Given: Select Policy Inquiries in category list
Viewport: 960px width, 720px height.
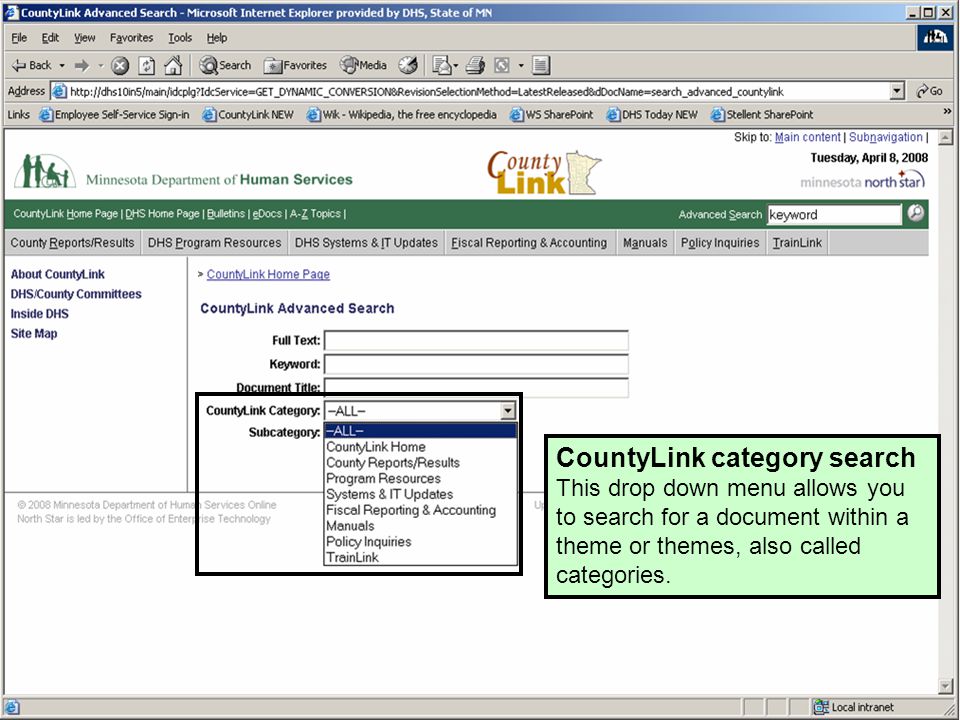Looking at the screenshot, I should [x=420, y=542].
